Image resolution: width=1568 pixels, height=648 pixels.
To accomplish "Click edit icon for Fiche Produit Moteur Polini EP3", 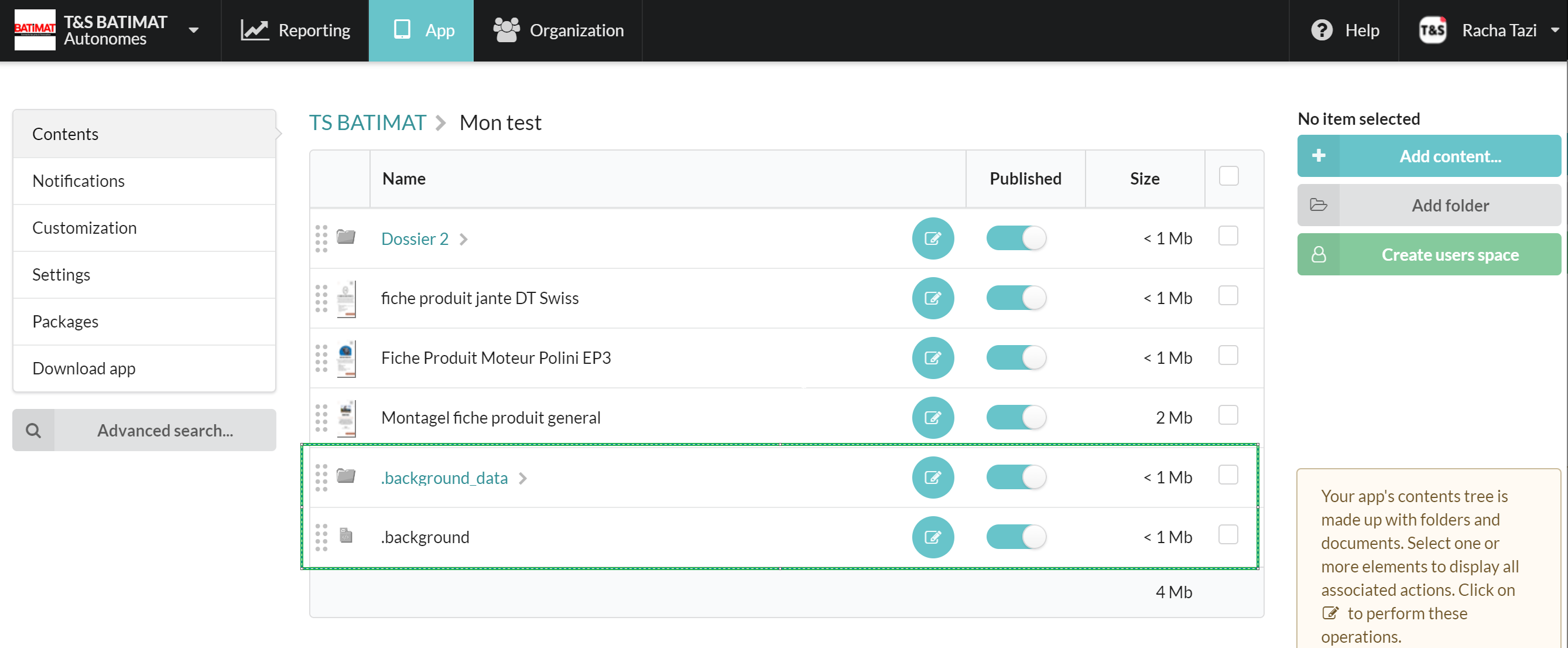I will (933, 357).
